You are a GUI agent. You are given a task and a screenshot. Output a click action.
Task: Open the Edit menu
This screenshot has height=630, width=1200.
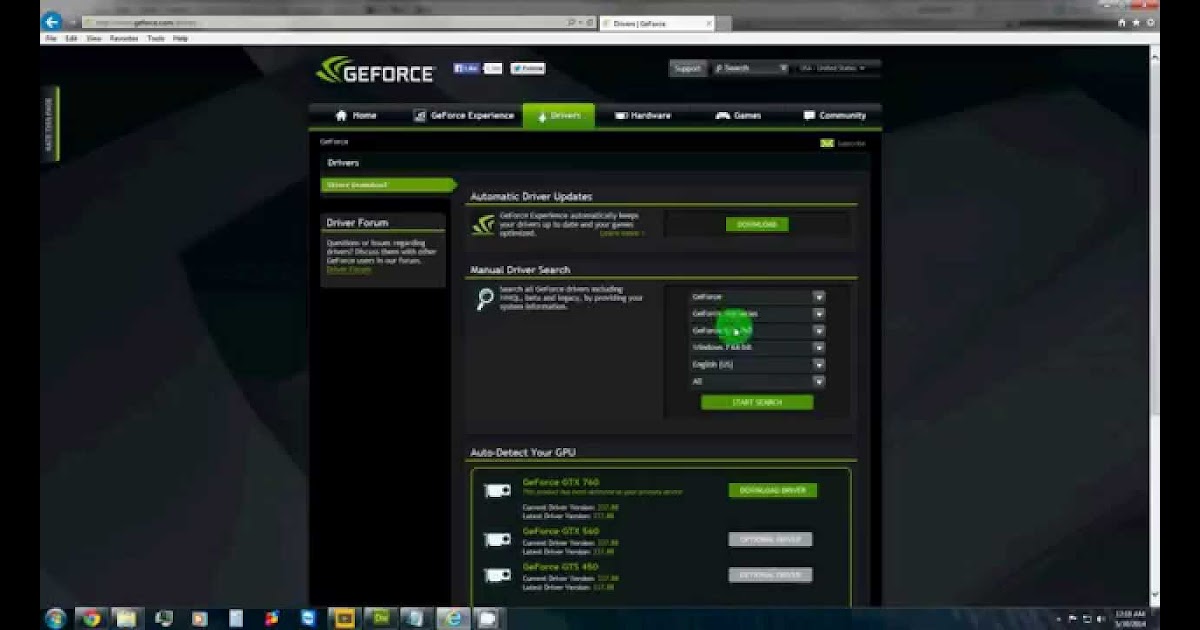point(71,38)
